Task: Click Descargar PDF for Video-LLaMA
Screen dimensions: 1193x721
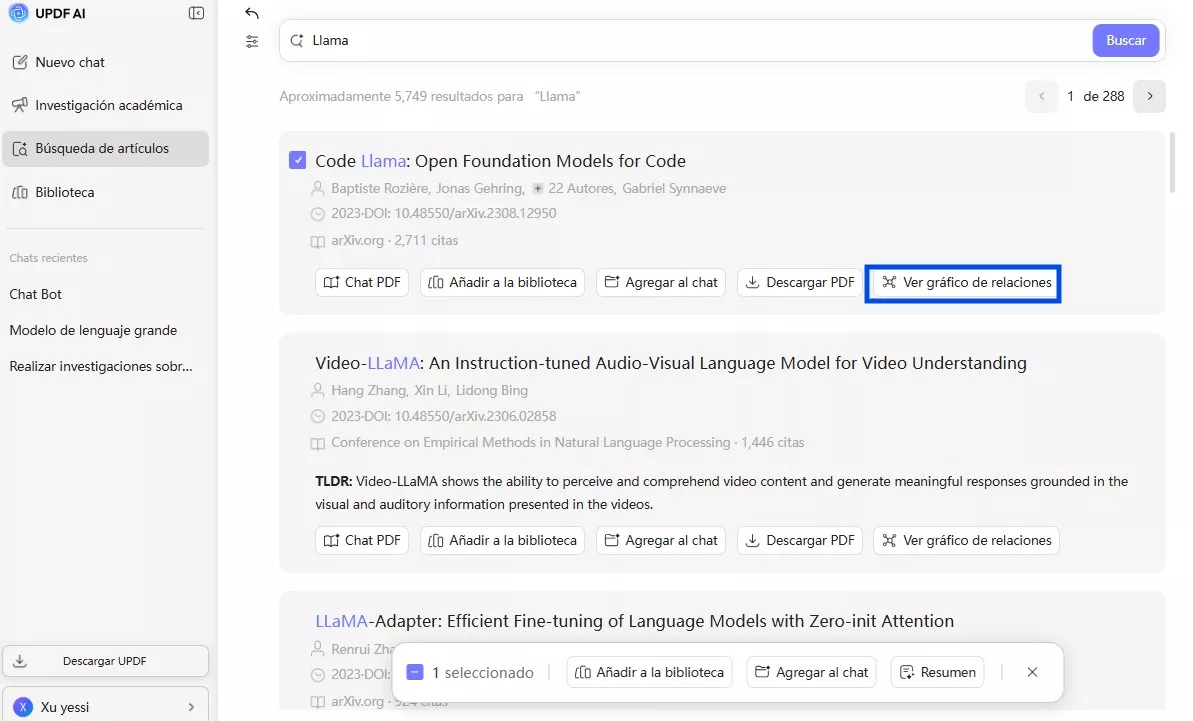Action: pos(800,540)
